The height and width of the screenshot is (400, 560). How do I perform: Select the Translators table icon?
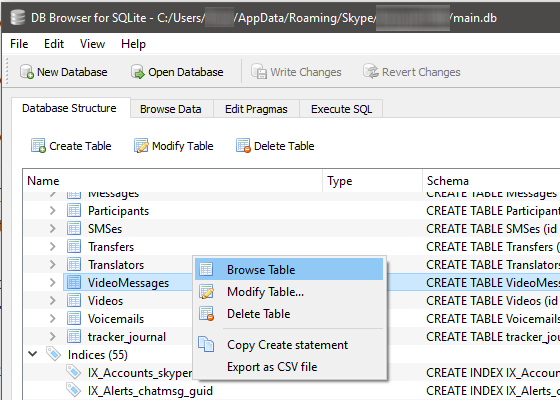(x=74, y=264)
